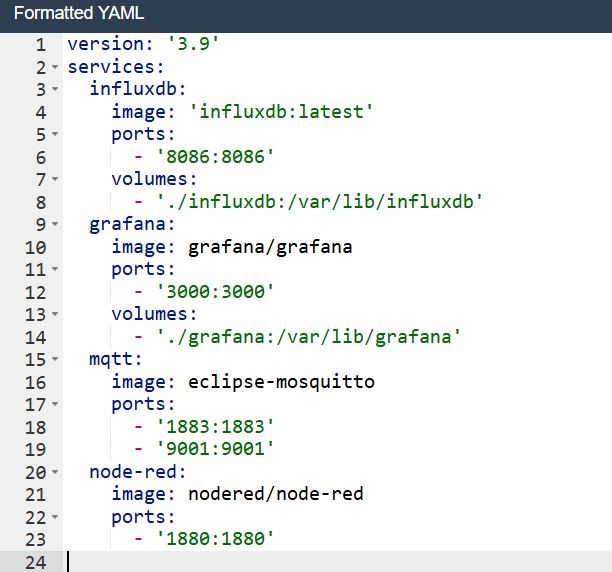Image resolution: width=612 pixels, height=572 pixels.
Task: Click the 'volumes:' key on line 7
Action: tap(155, 179)
